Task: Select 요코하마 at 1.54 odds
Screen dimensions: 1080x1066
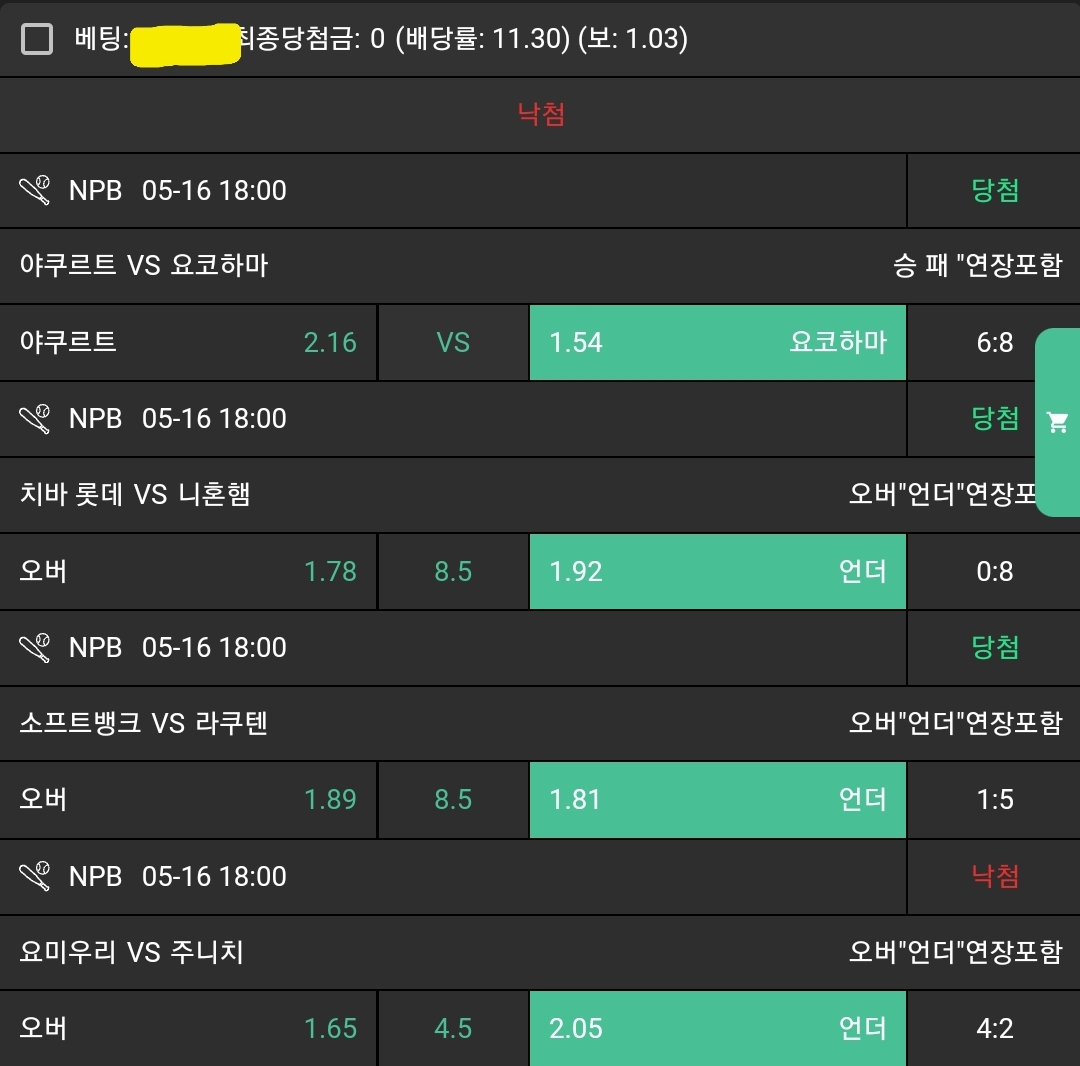Action: click(x=717, y=342)
